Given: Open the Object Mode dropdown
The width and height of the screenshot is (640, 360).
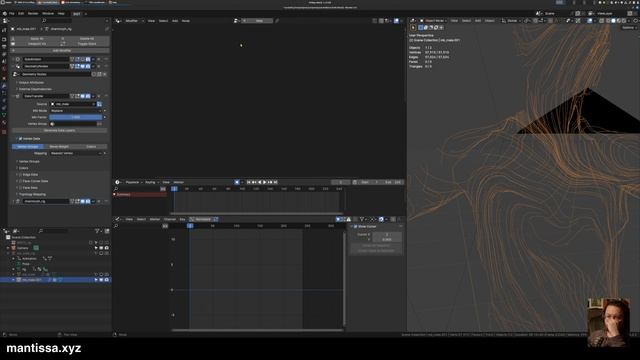Looking at the screenshot, I should [434, 20].
